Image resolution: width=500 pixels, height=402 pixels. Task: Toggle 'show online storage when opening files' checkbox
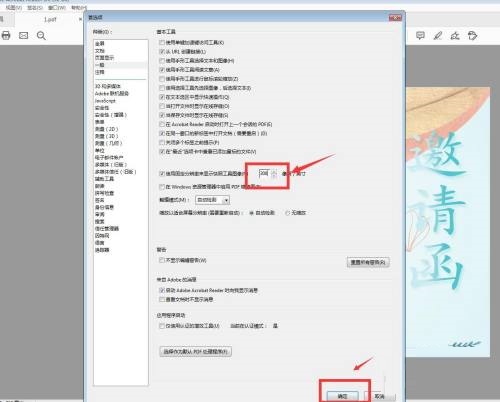tap(162, 106)
